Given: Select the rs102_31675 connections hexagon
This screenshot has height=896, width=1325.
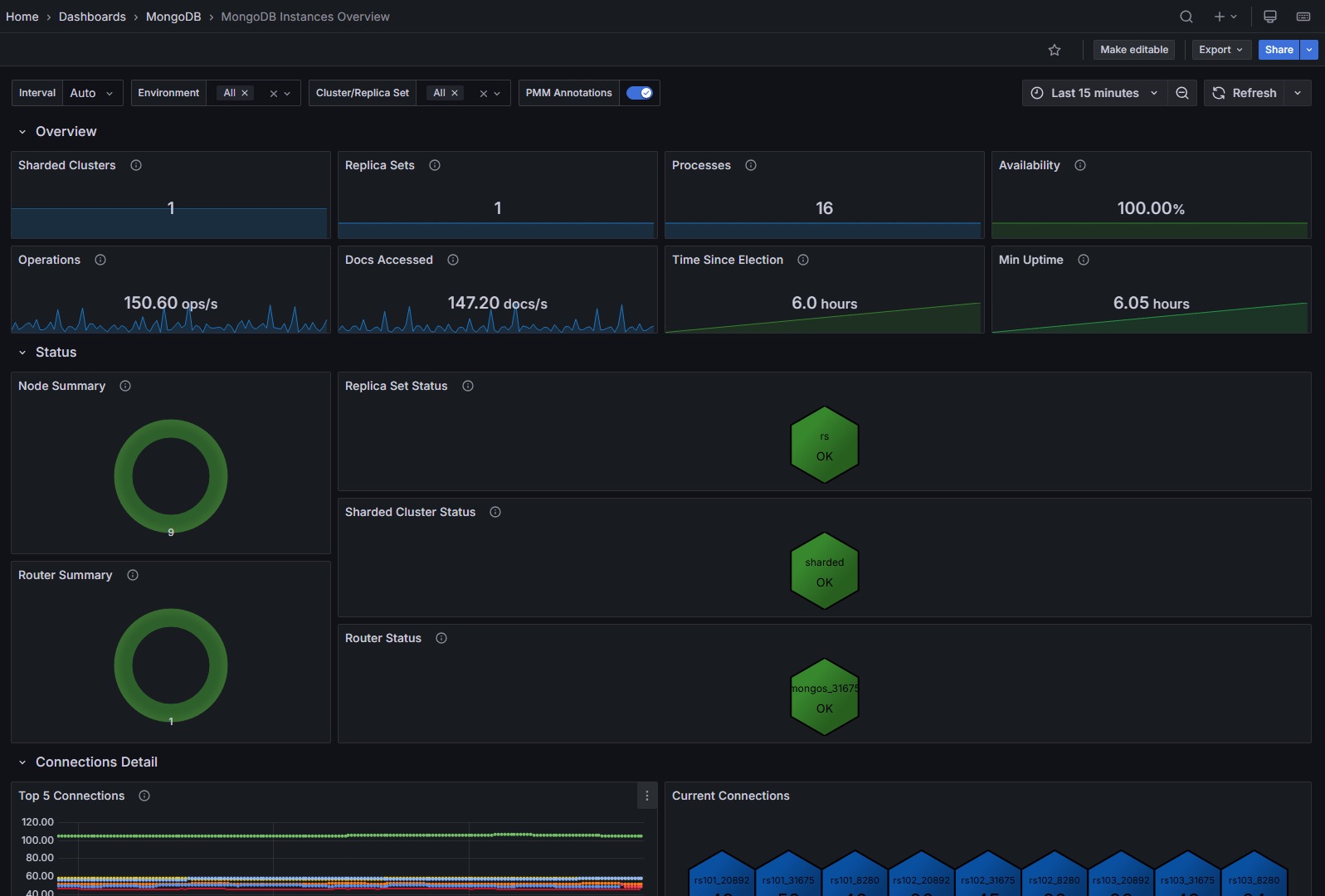Looking at the screenshot, I should [x=988, y=874].
